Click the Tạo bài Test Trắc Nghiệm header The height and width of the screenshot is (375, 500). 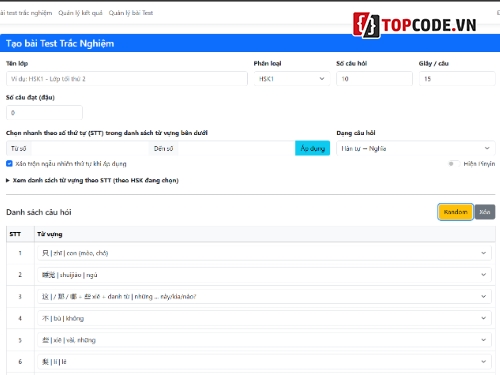[x=60, y=43]
